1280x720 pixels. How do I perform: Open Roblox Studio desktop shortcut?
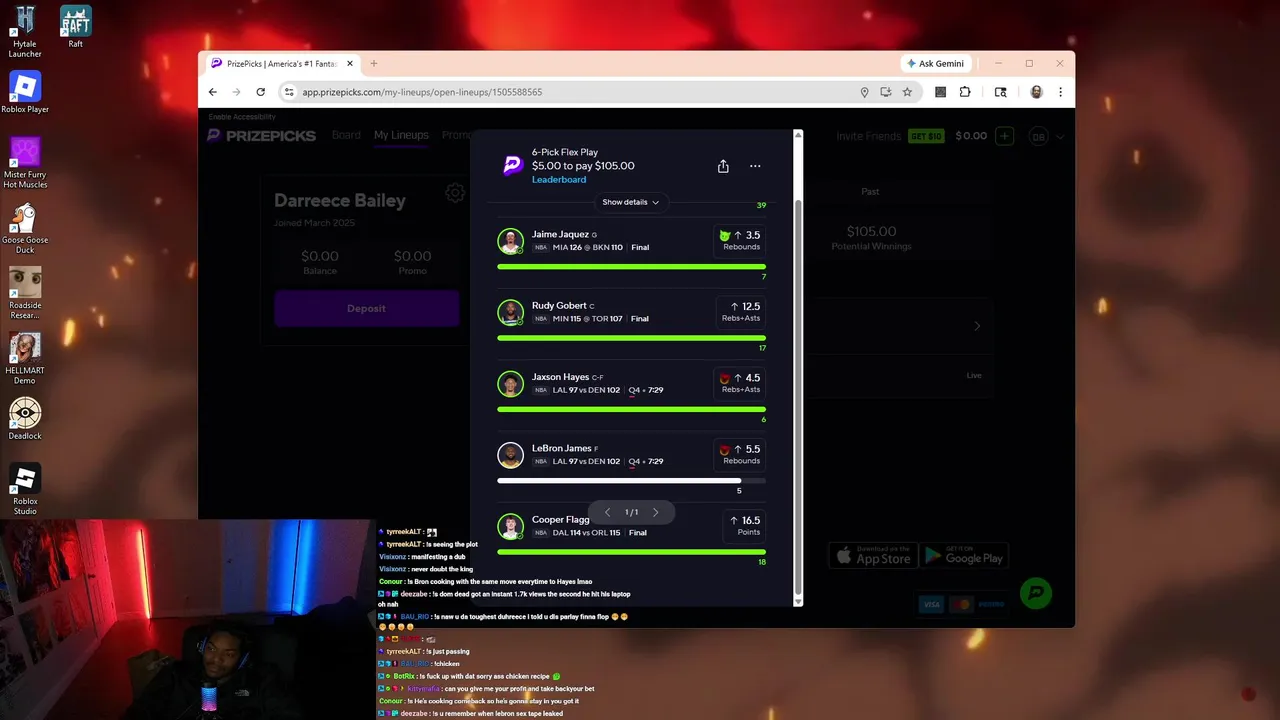click(x=25, y=490)
